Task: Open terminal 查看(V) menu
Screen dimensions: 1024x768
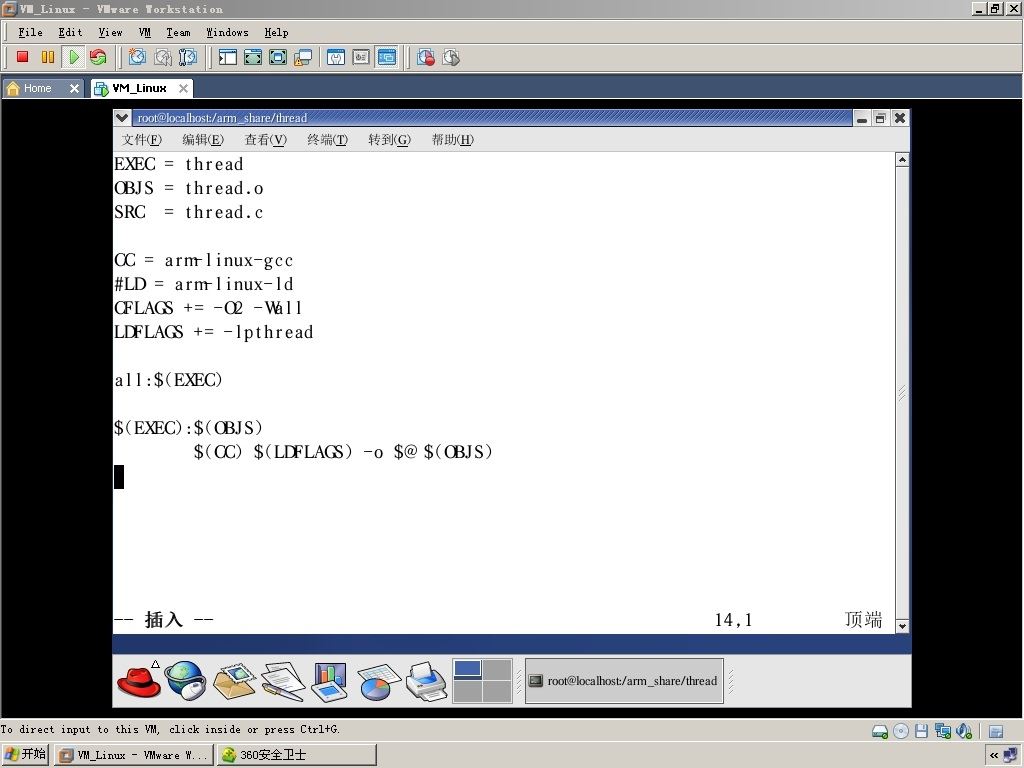Action: click(265, 140)
